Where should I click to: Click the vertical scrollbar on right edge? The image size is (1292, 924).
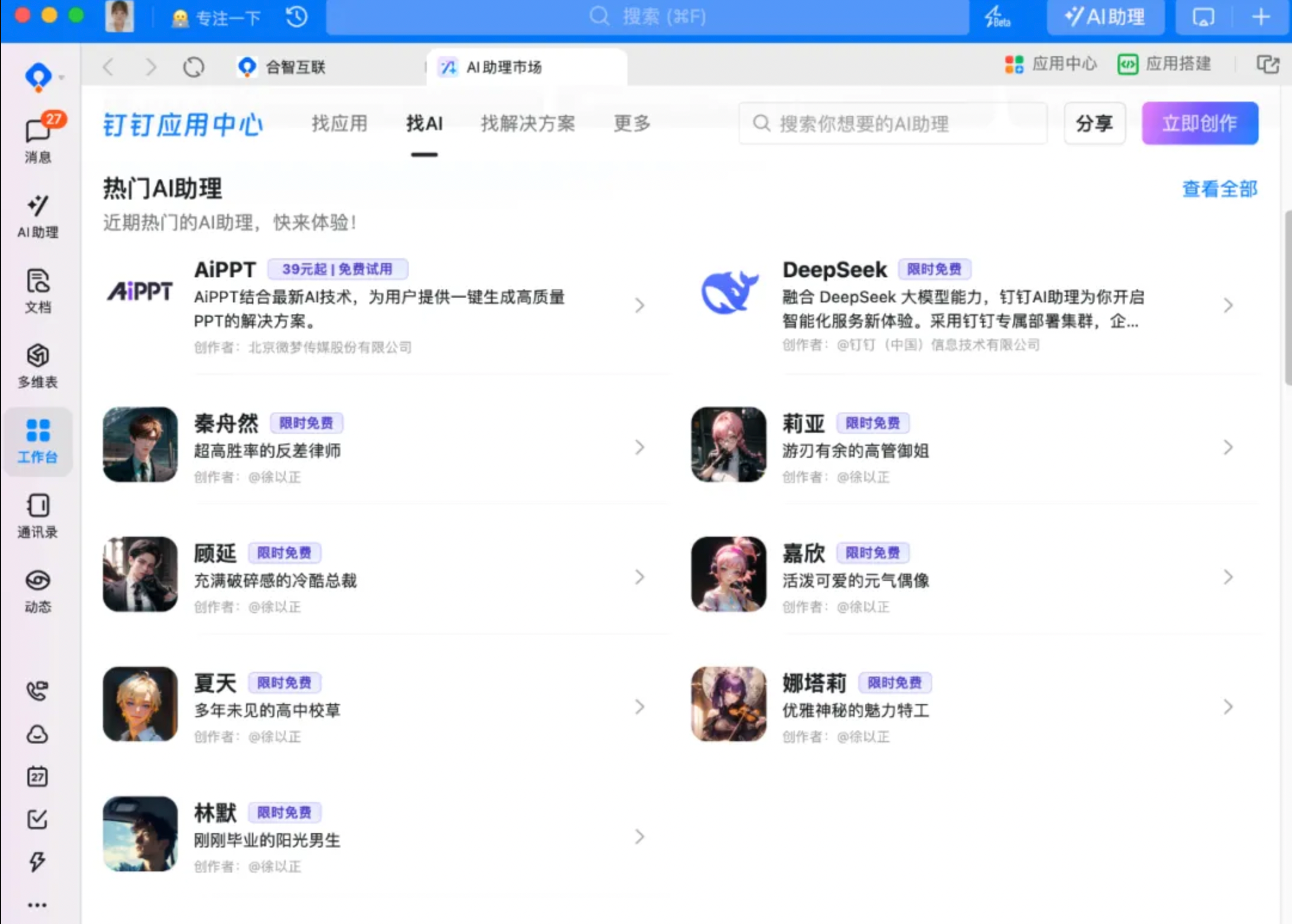pos(1287,298)
